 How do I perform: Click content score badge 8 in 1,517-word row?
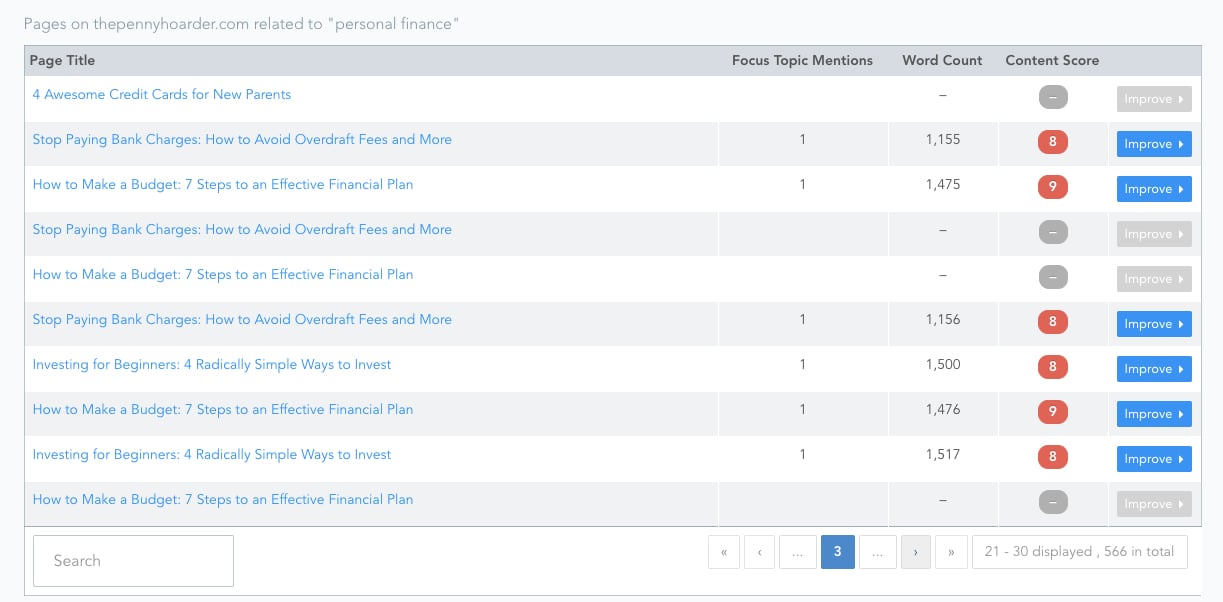(x=1052, y=457)
